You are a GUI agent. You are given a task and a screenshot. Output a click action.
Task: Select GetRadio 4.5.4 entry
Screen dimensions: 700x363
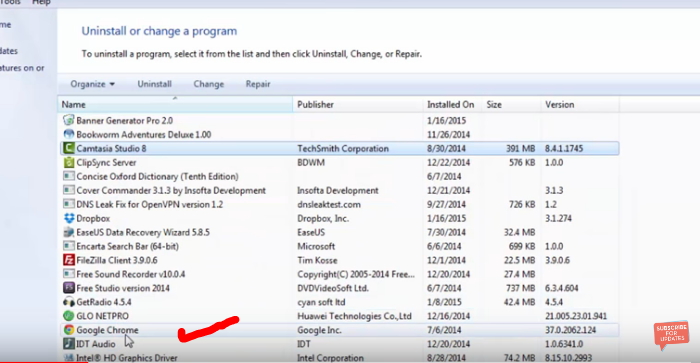click(104, 302)
